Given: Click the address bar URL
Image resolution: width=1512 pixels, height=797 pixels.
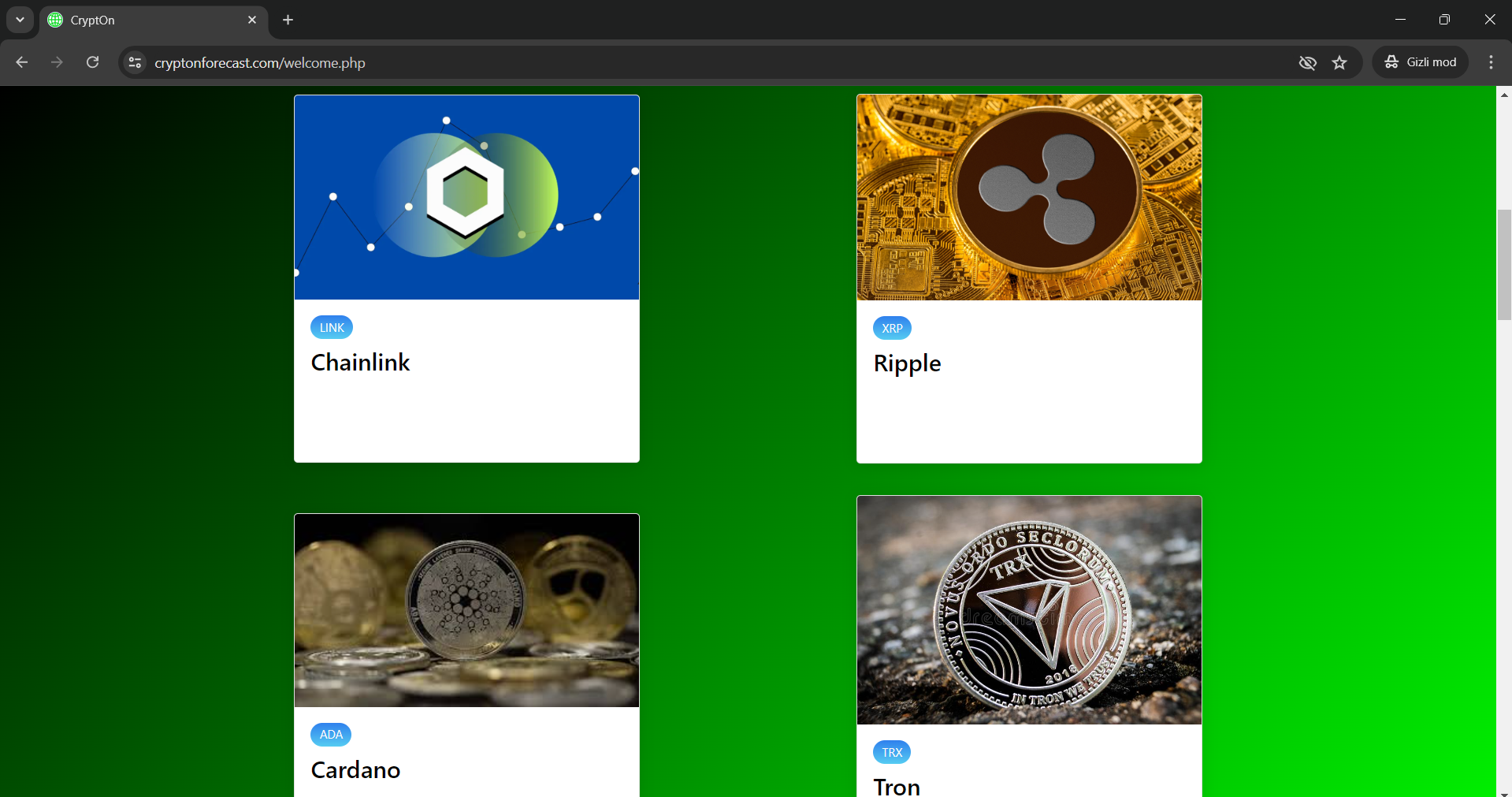Looking at the screenshot, I should coord(260,63).
